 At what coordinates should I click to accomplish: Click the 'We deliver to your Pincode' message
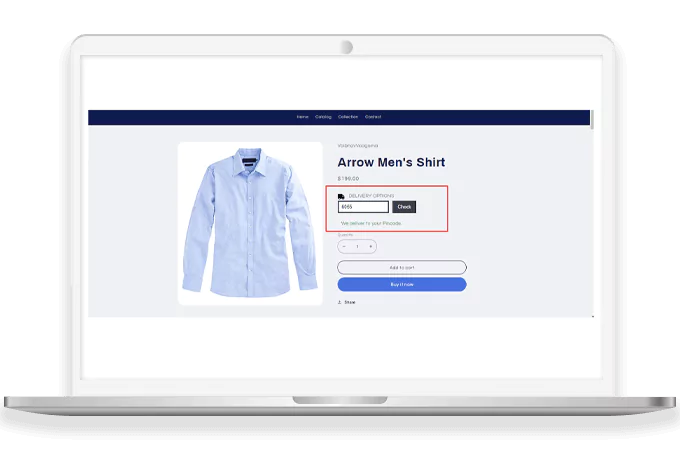point(371,223)
